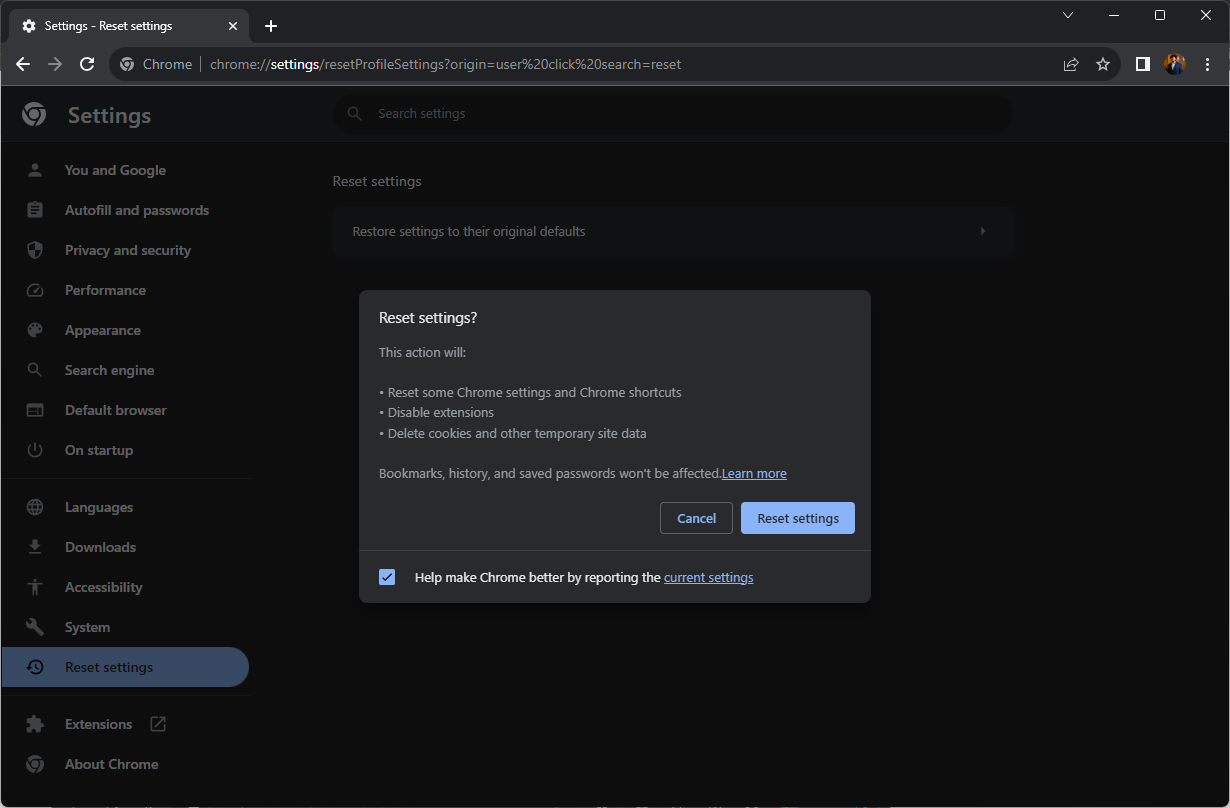Open Chrome three-dot menu

pyautogui.click(x=1208, y=64)
